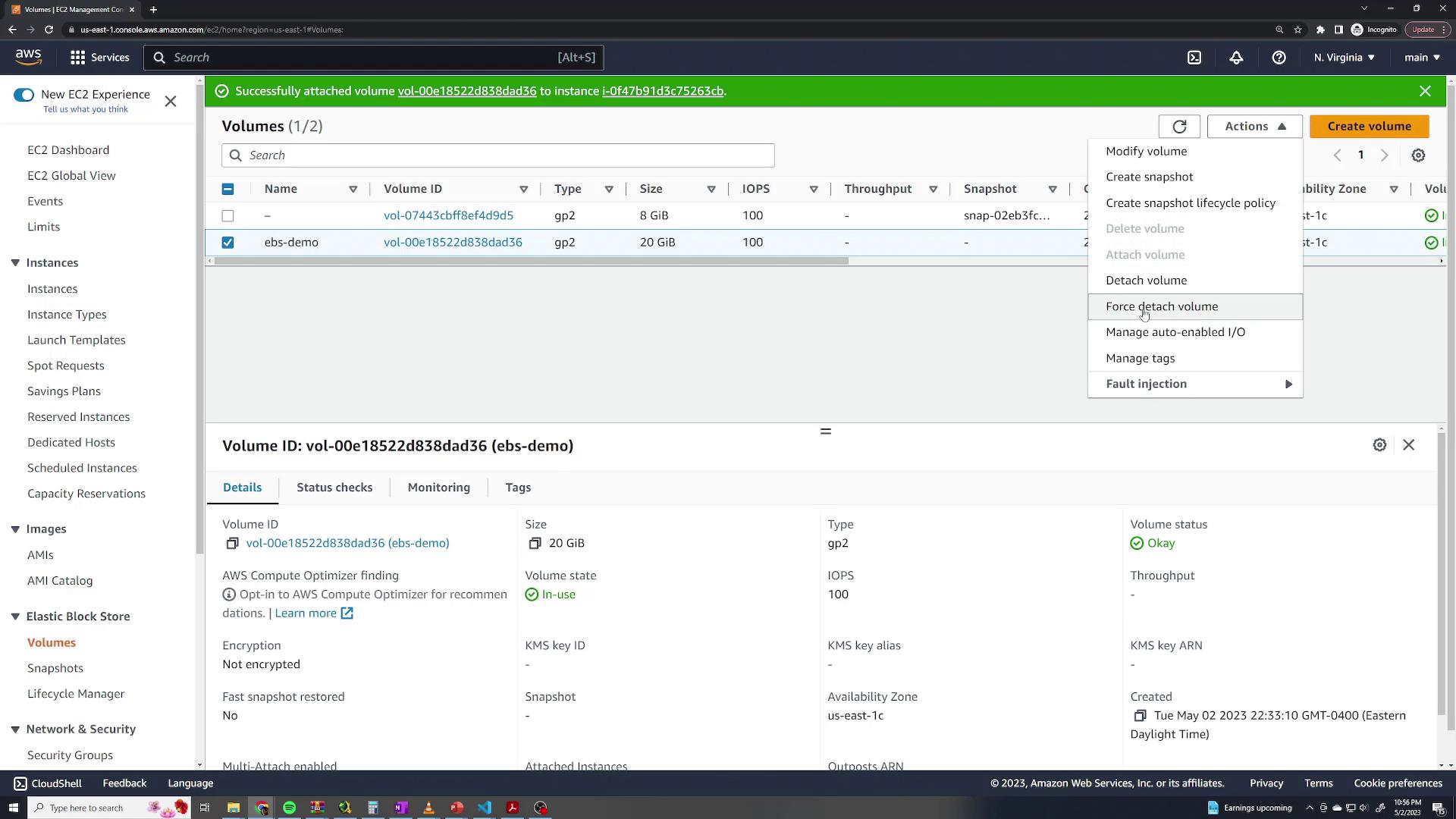
Task: Switch to the Status checks tab
Action: (x=334, y=488)
